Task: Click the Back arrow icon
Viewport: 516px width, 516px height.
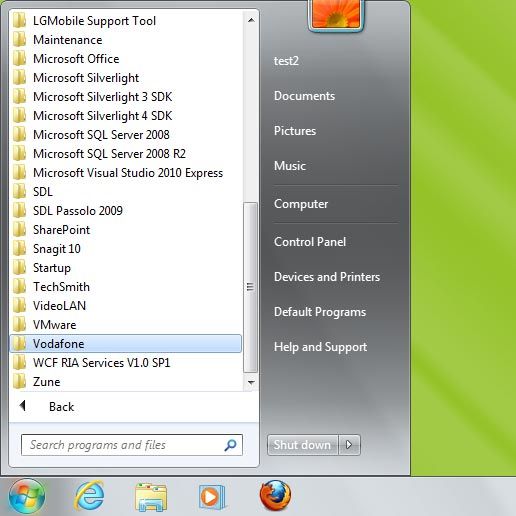Action: (23, 406)
